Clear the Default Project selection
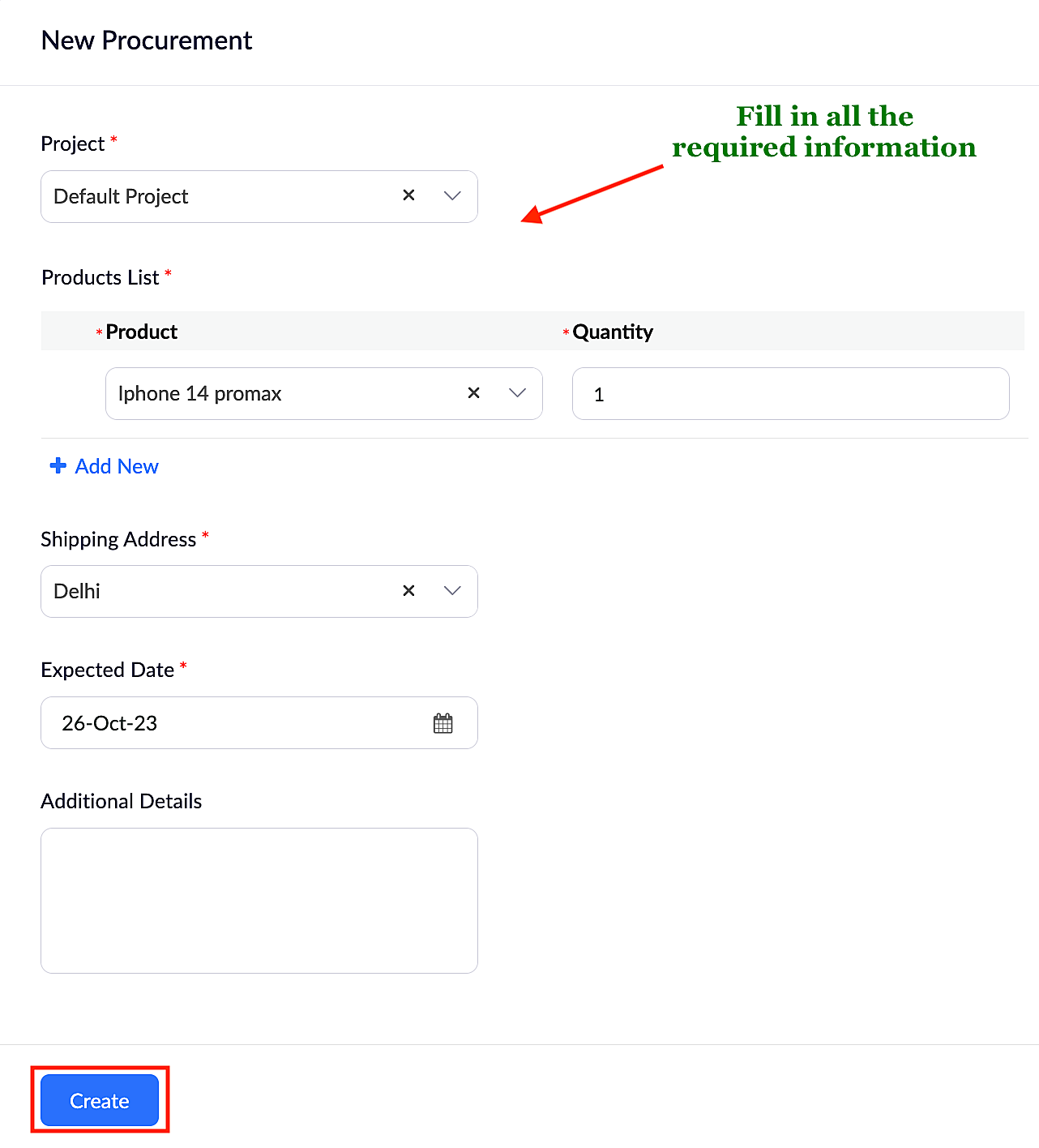The image size is (1039, 1148). click(408, 195)
